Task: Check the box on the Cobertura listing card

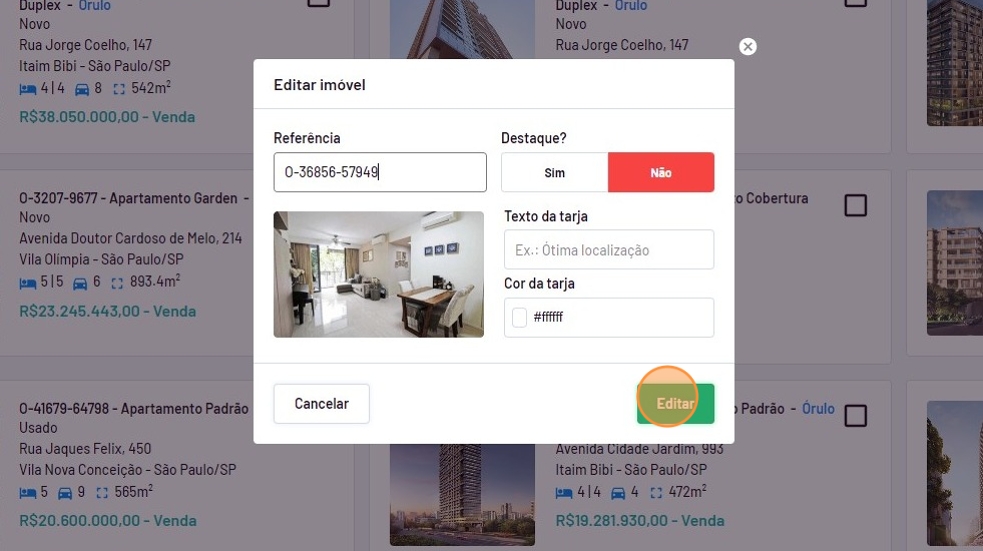Action: tap(855, 205)
